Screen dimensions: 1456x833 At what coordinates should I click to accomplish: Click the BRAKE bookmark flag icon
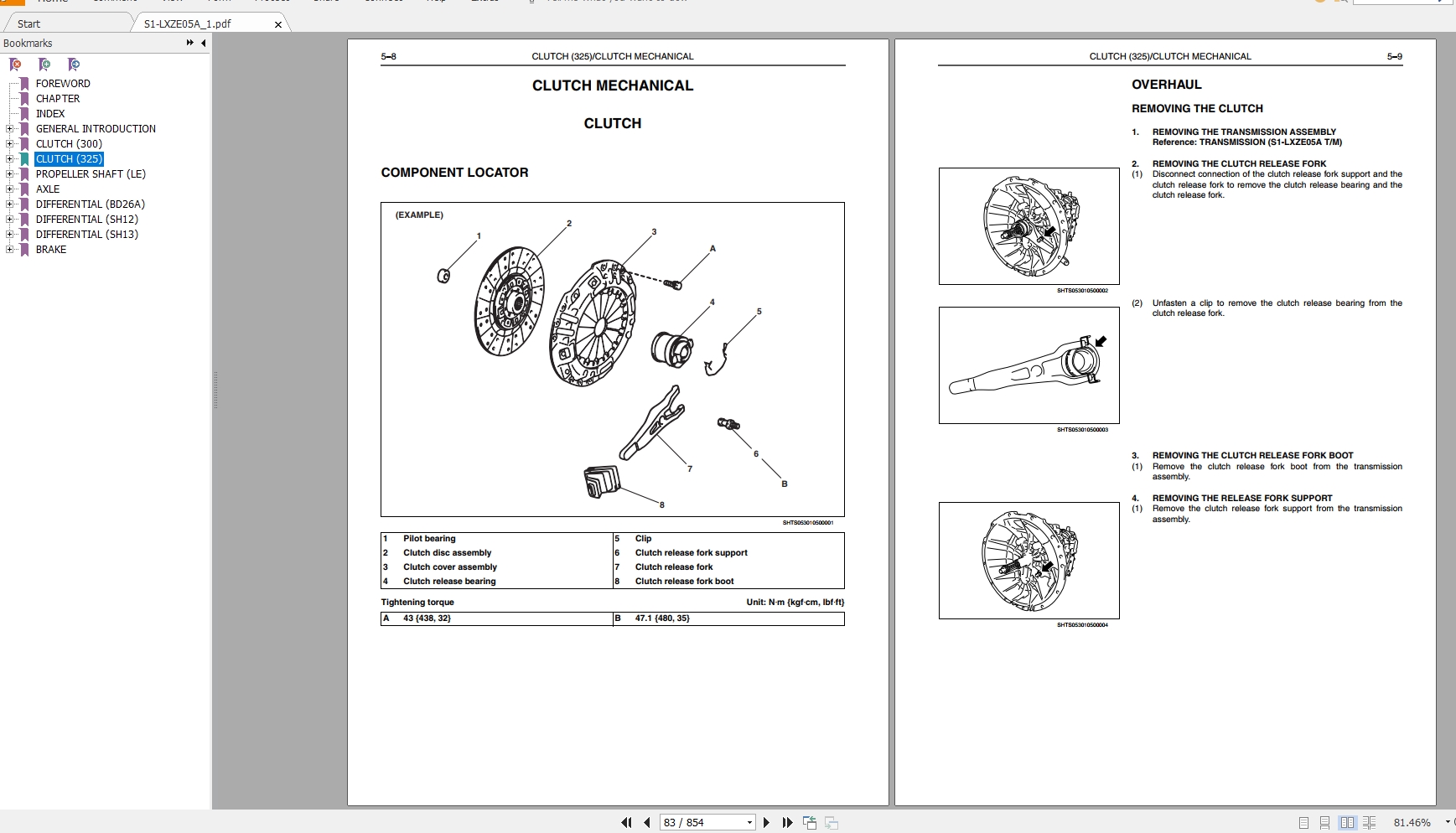tap(24, 250)
